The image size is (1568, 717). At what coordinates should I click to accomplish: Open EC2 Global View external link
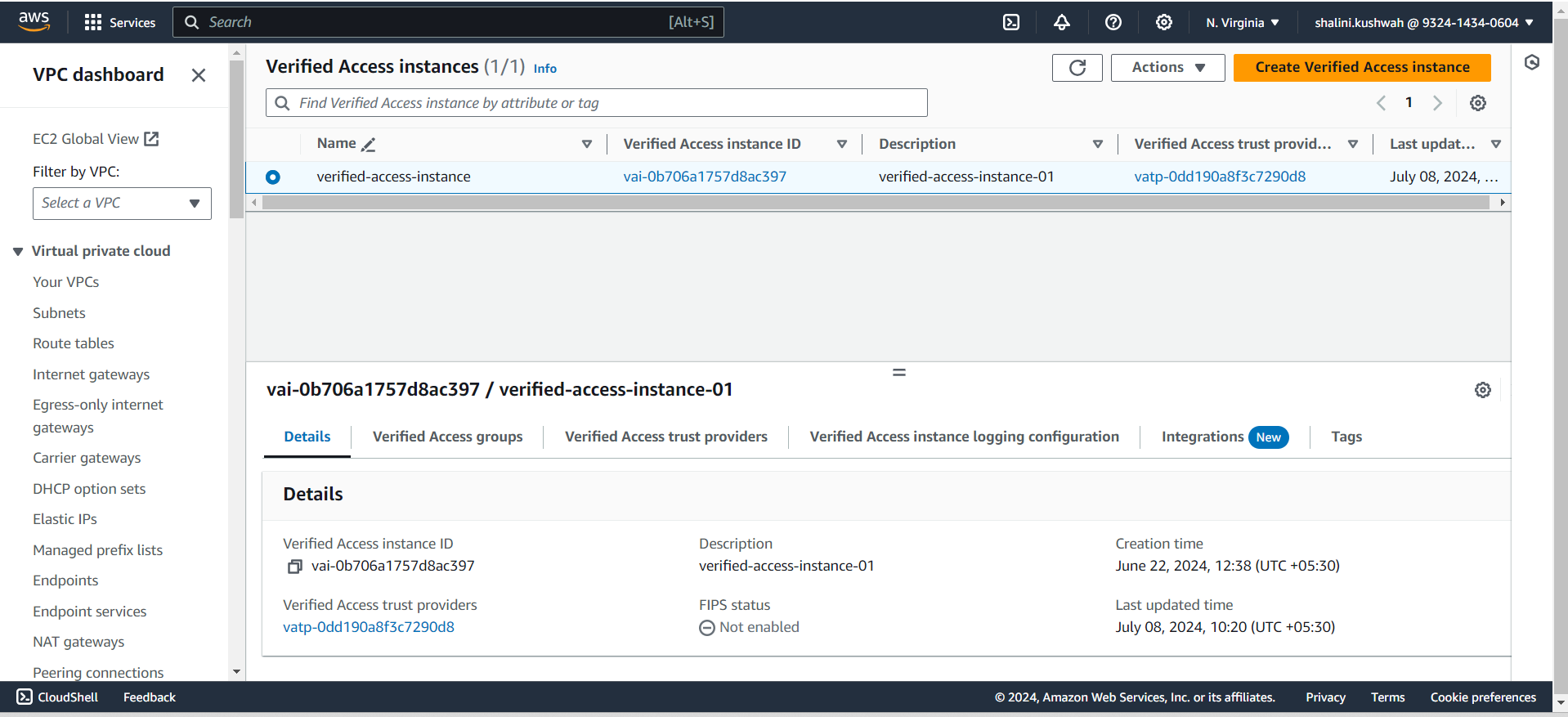[96, 139]
